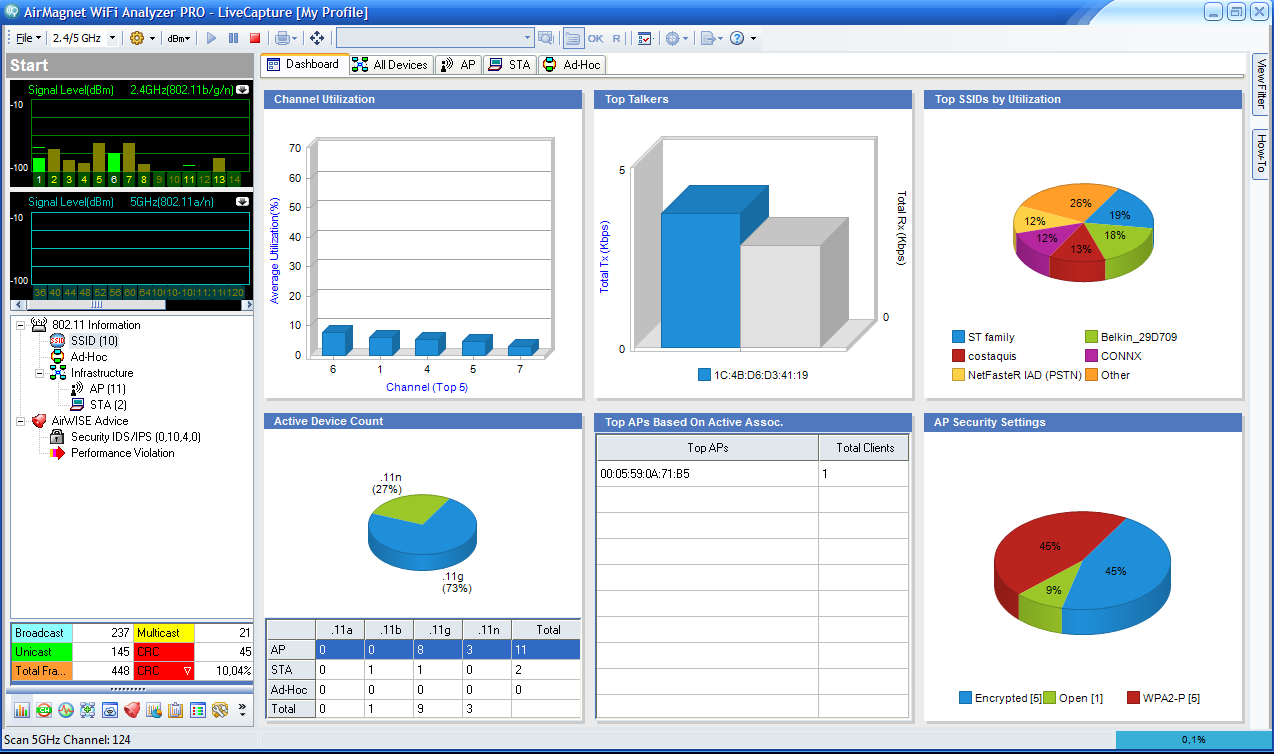Pause the live capture
The image size is (1274, 754).
tap(233, 38)
